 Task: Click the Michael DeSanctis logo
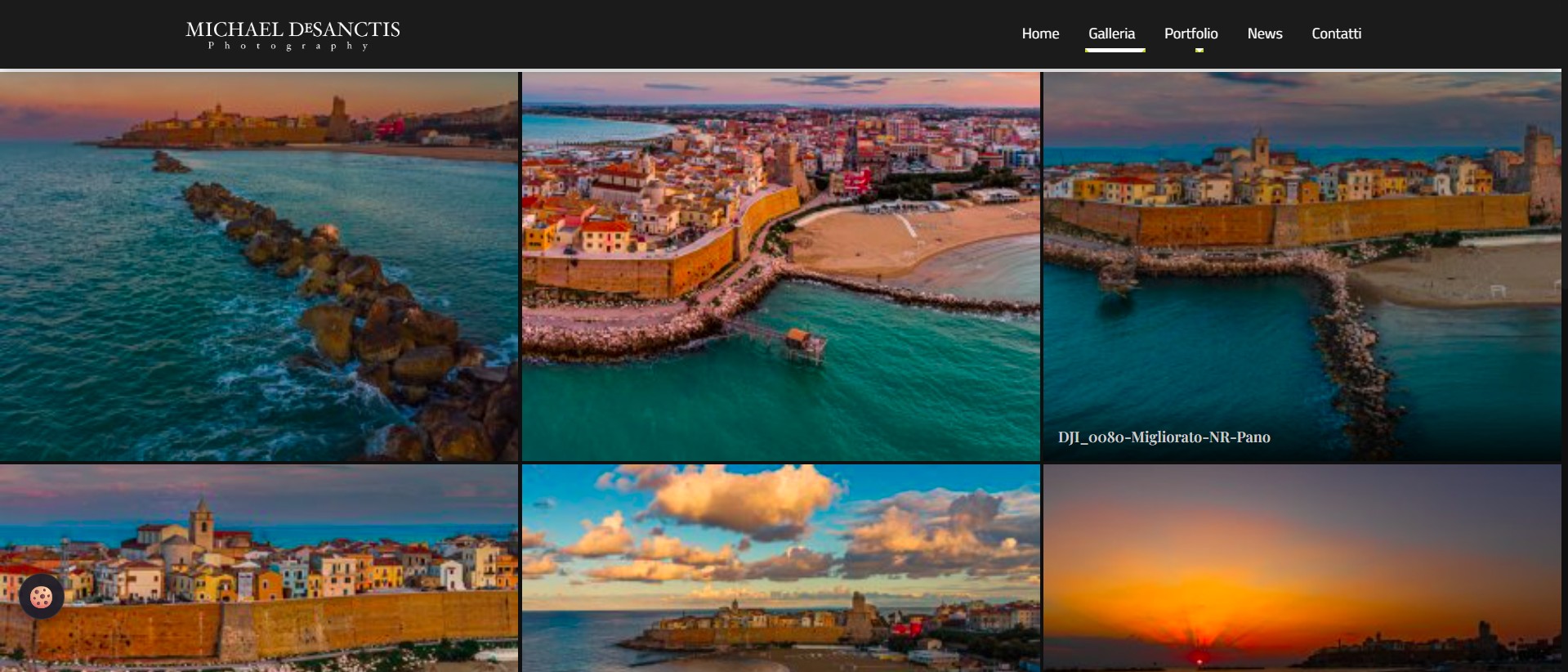[x=293, y=30]
